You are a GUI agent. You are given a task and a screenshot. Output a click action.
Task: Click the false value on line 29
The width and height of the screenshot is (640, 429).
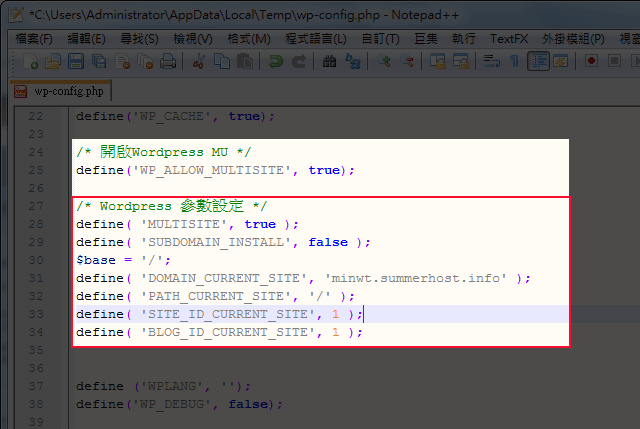(x=328, y=242)
